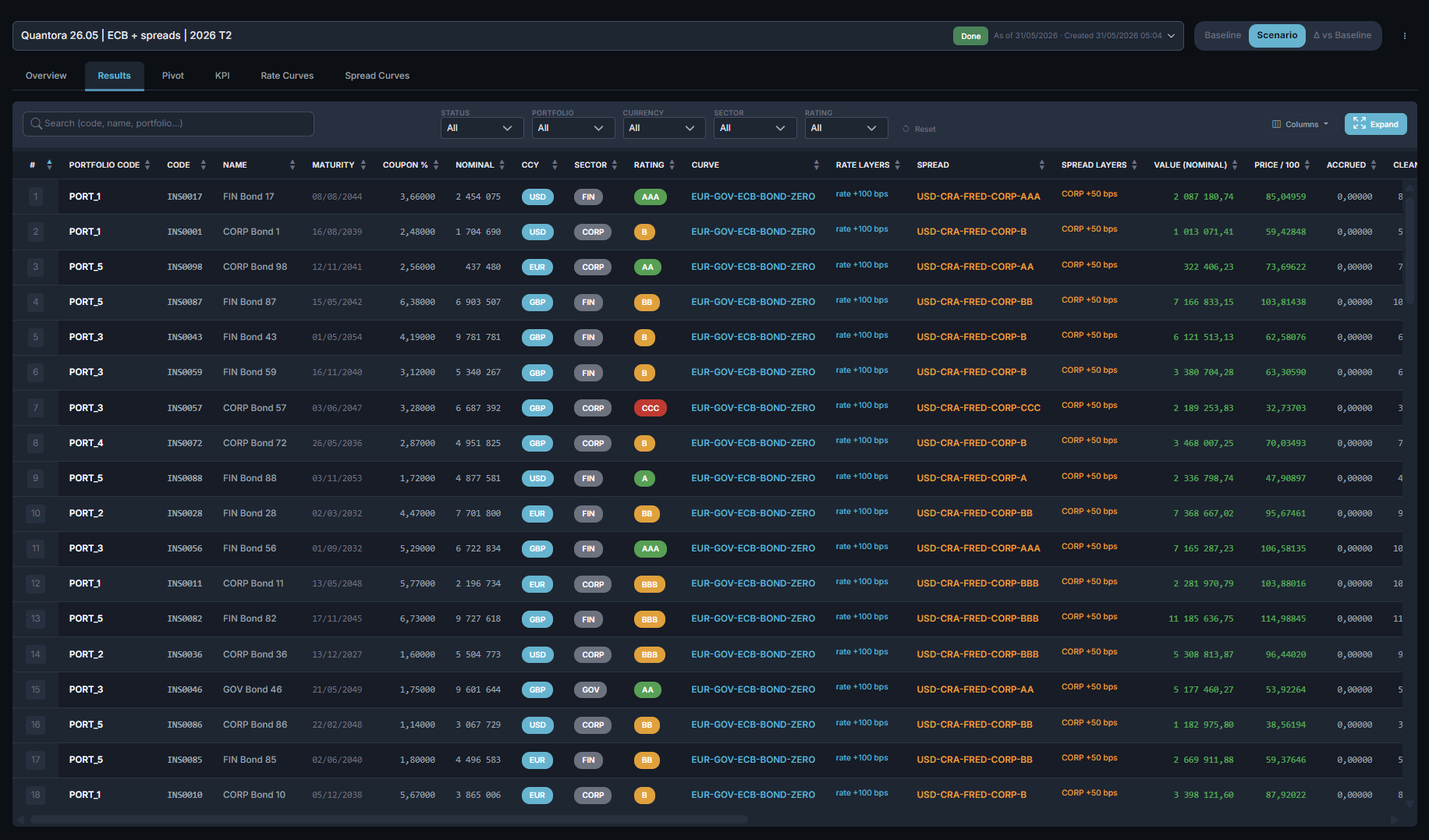Switch view to Baseline
The height and width of the screenshot is (840, 1429).
pos(1222,35)
